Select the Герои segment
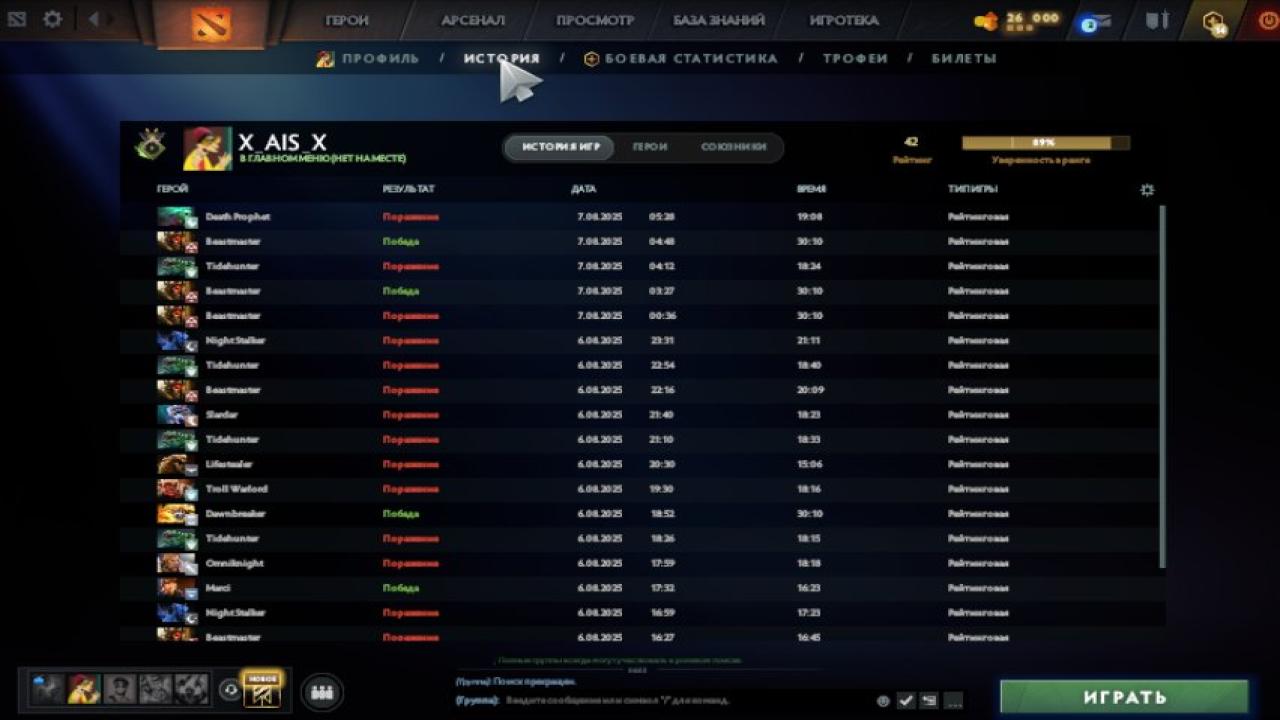Viewport: 1280px width, 720px height. click(x=650, y=147)
